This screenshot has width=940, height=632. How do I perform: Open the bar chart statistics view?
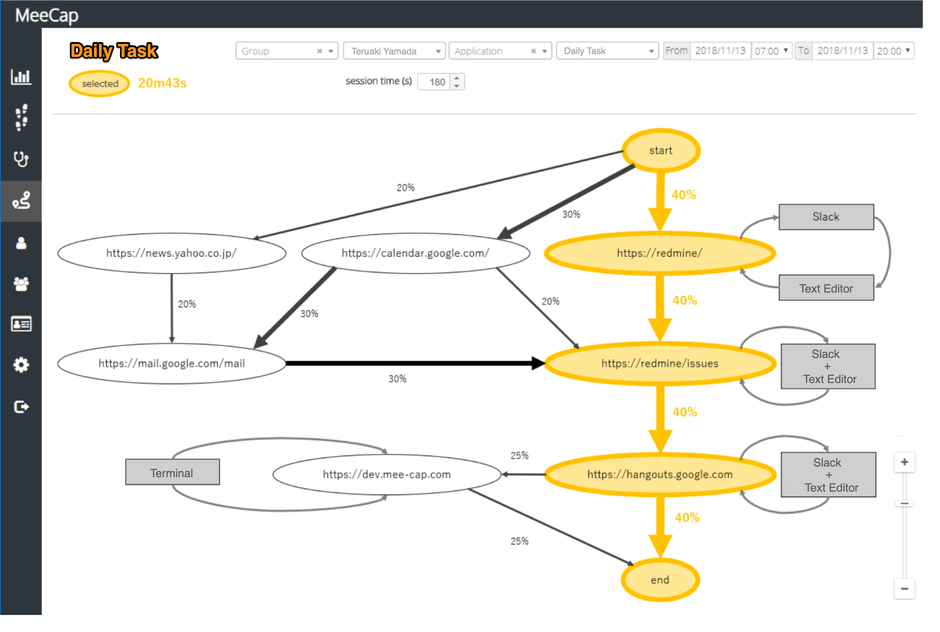point(21,77)
